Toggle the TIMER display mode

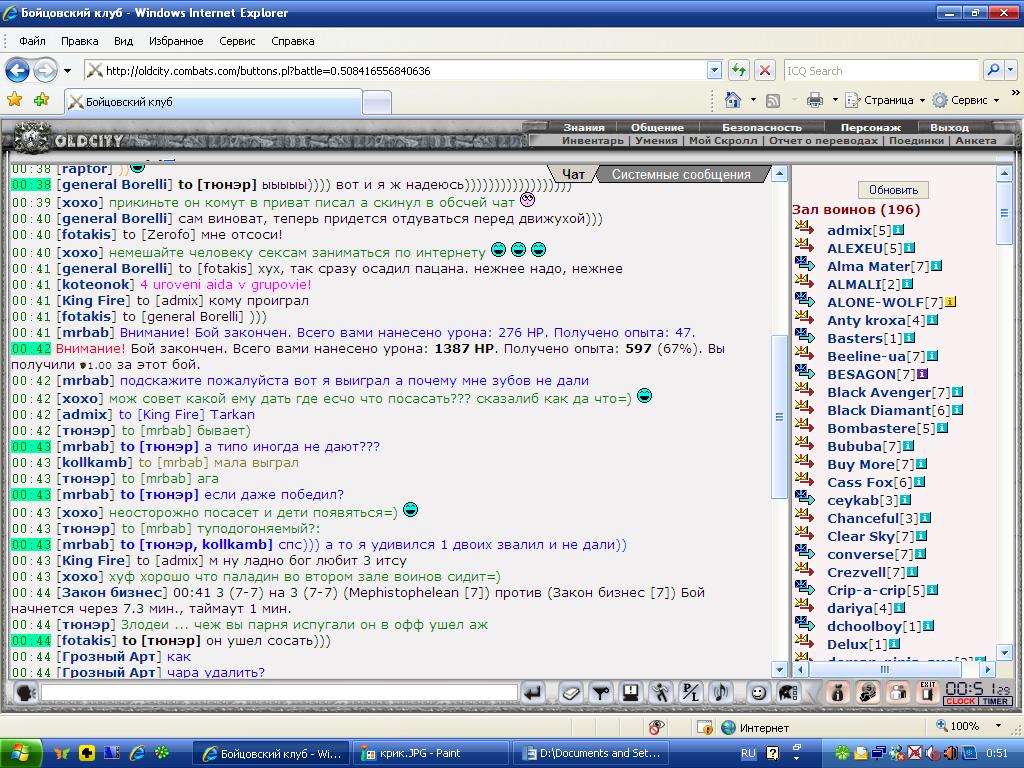pos(995,701)
